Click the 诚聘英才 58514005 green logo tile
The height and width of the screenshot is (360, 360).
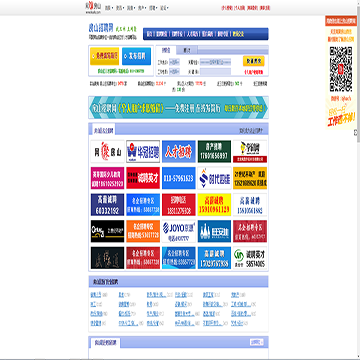coord(250,258)
